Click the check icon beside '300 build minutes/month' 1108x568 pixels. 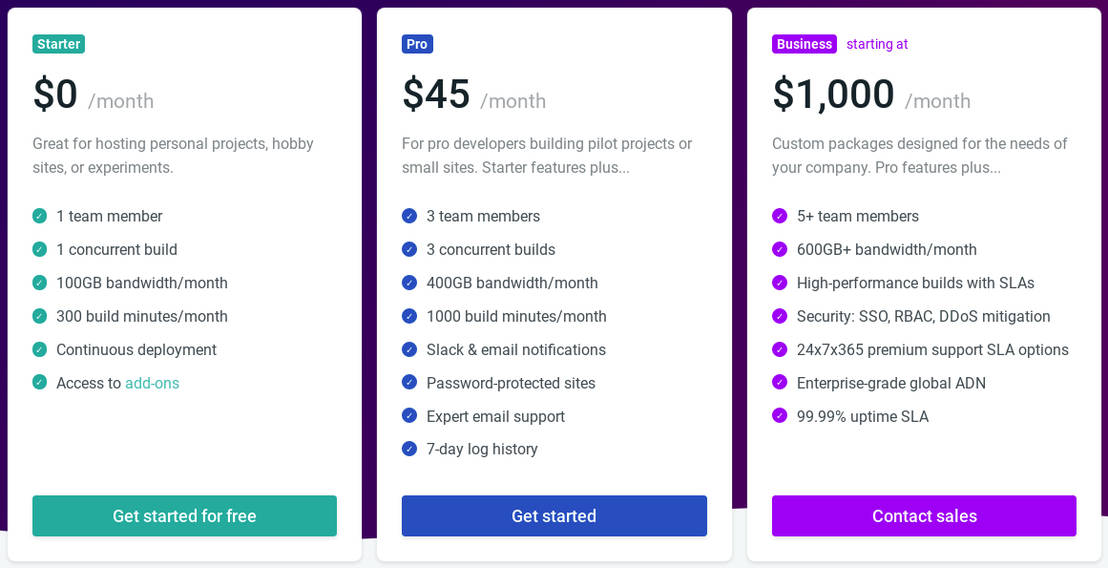point(40,316)
